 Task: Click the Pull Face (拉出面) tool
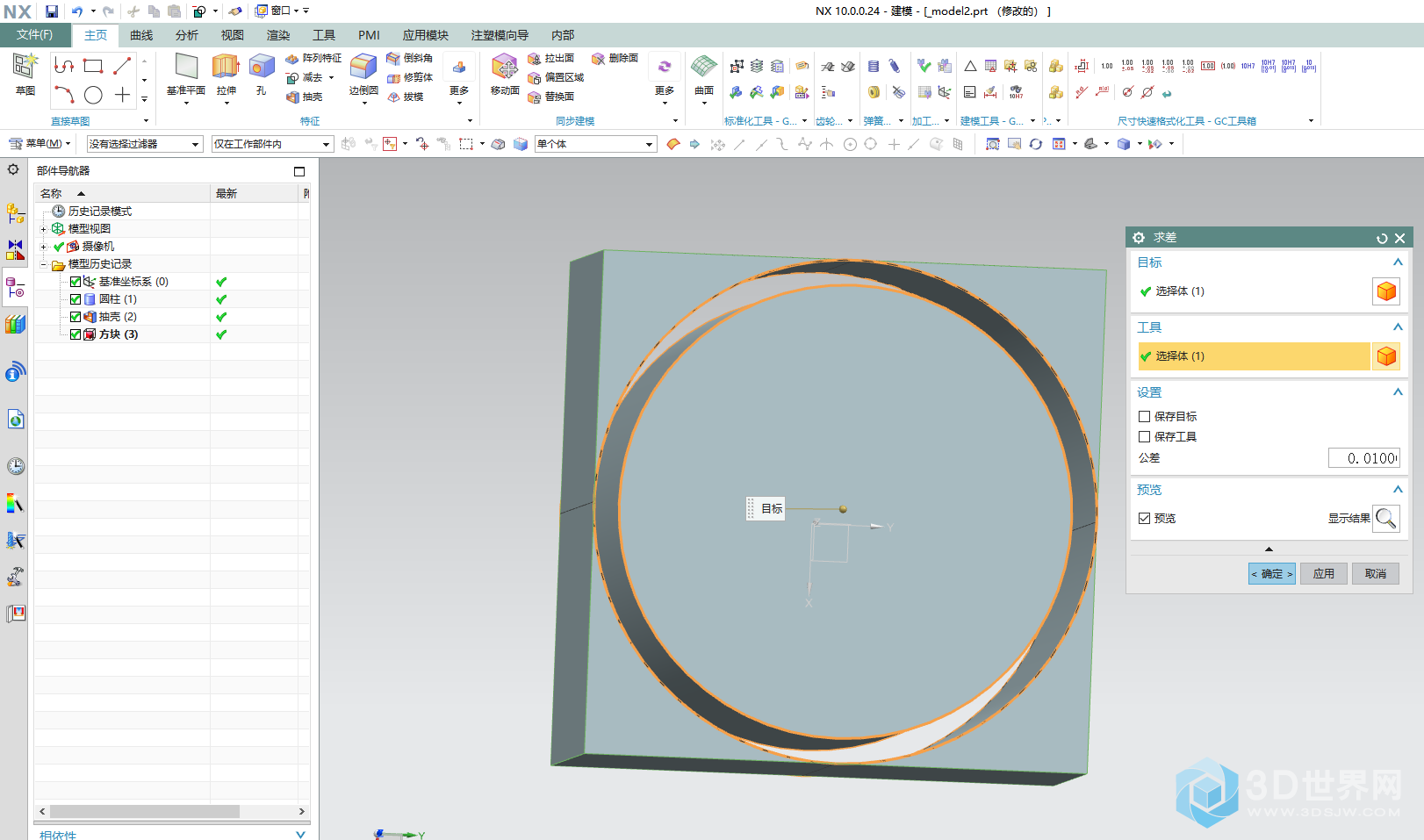(551, 58)
